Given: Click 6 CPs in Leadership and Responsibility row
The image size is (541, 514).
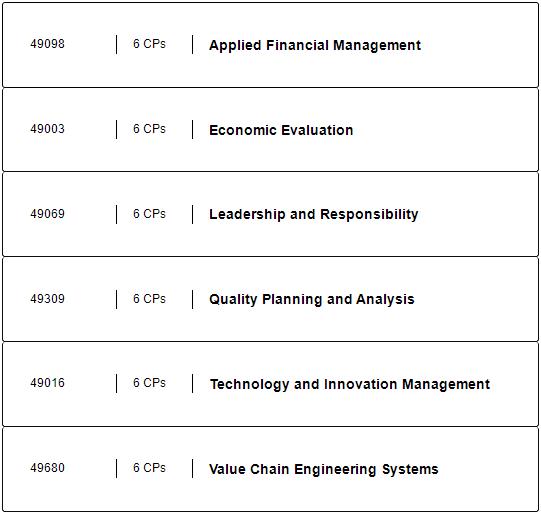Looking at the screenshot, I should pyautogui.click(x=149, y=214).
